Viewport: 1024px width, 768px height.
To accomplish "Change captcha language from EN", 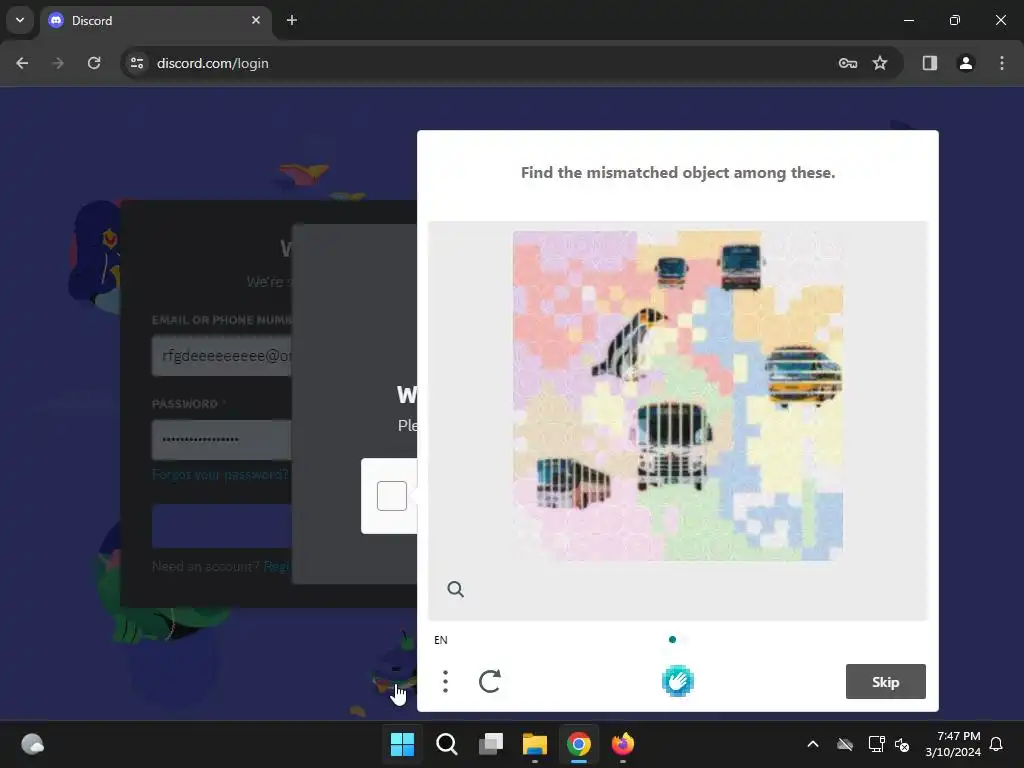I will tap(441, 640).
